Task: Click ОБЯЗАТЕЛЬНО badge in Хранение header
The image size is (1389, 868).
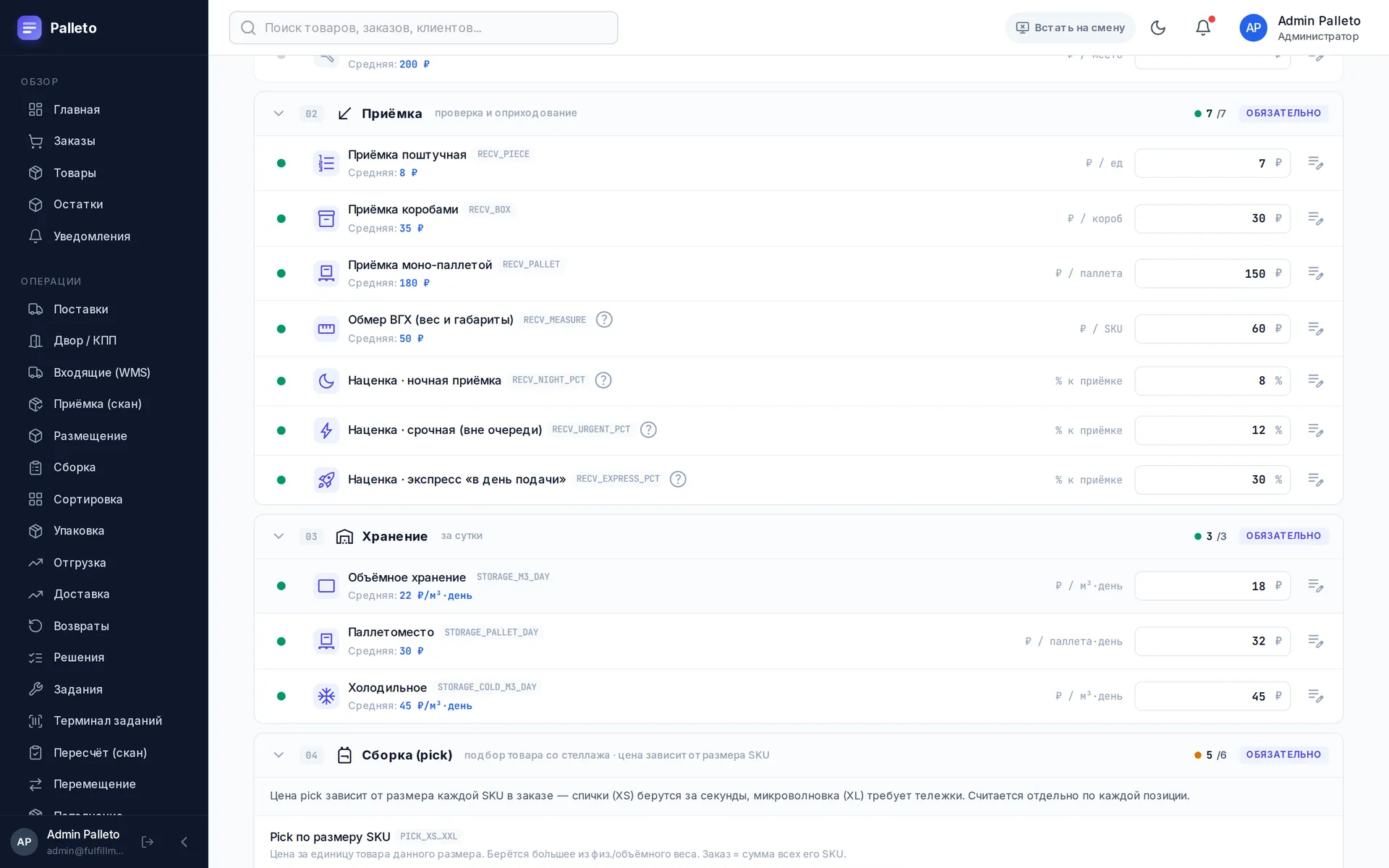Action: coord(1283,536)
